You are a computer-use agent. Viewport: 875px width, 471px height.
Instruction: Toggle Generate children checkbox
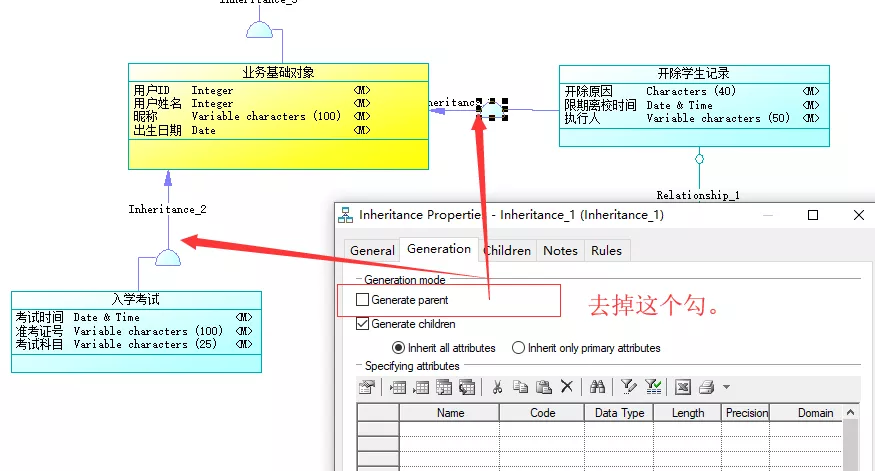click(x=362, y=324)
